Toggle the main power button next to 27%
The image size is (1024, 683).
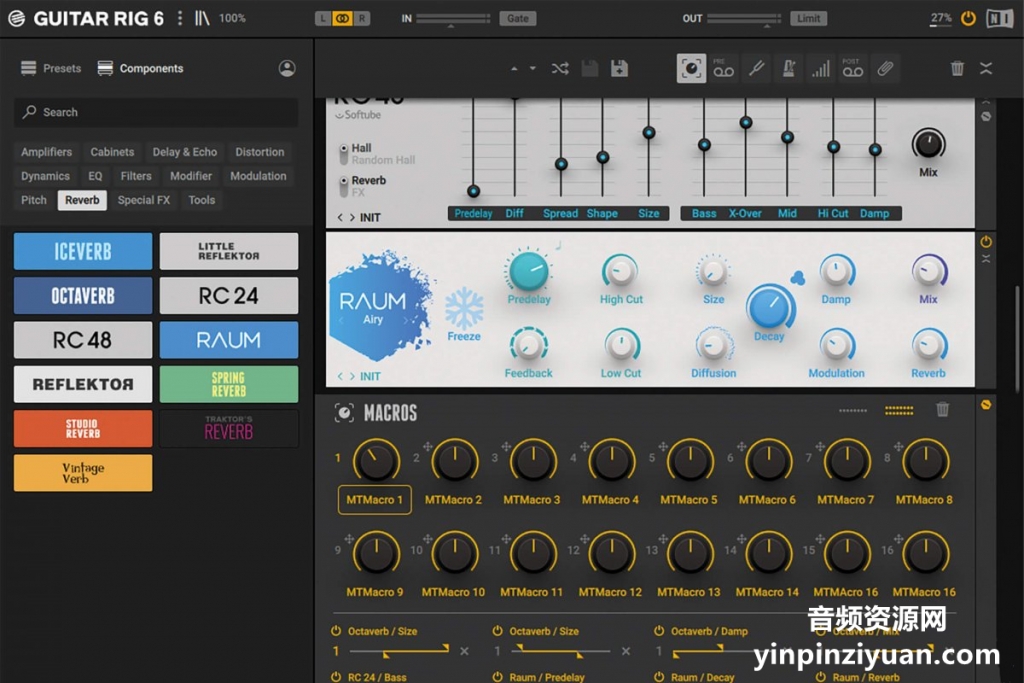coord(968,18)
